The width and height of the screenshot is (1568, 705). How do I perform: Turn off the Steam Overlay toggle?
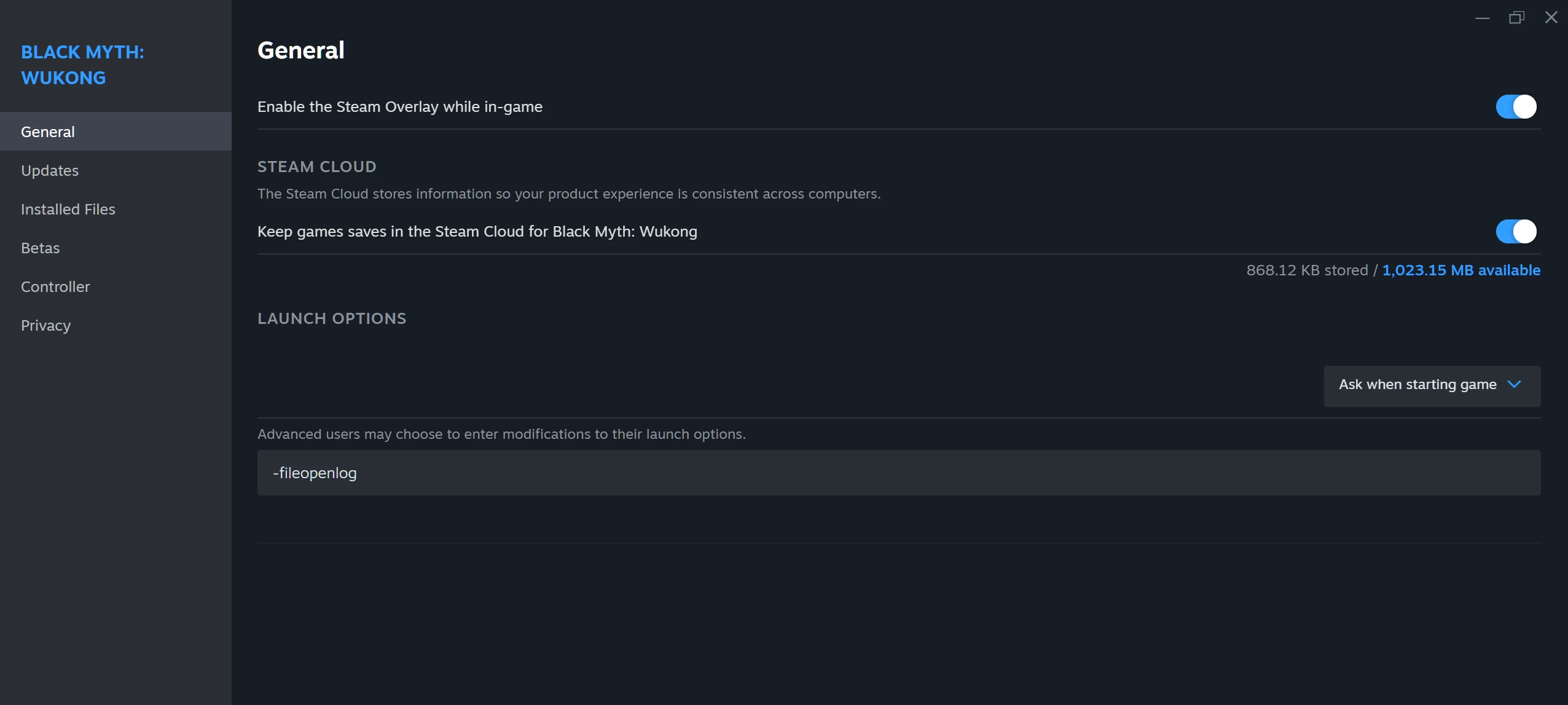(1516, 107)
